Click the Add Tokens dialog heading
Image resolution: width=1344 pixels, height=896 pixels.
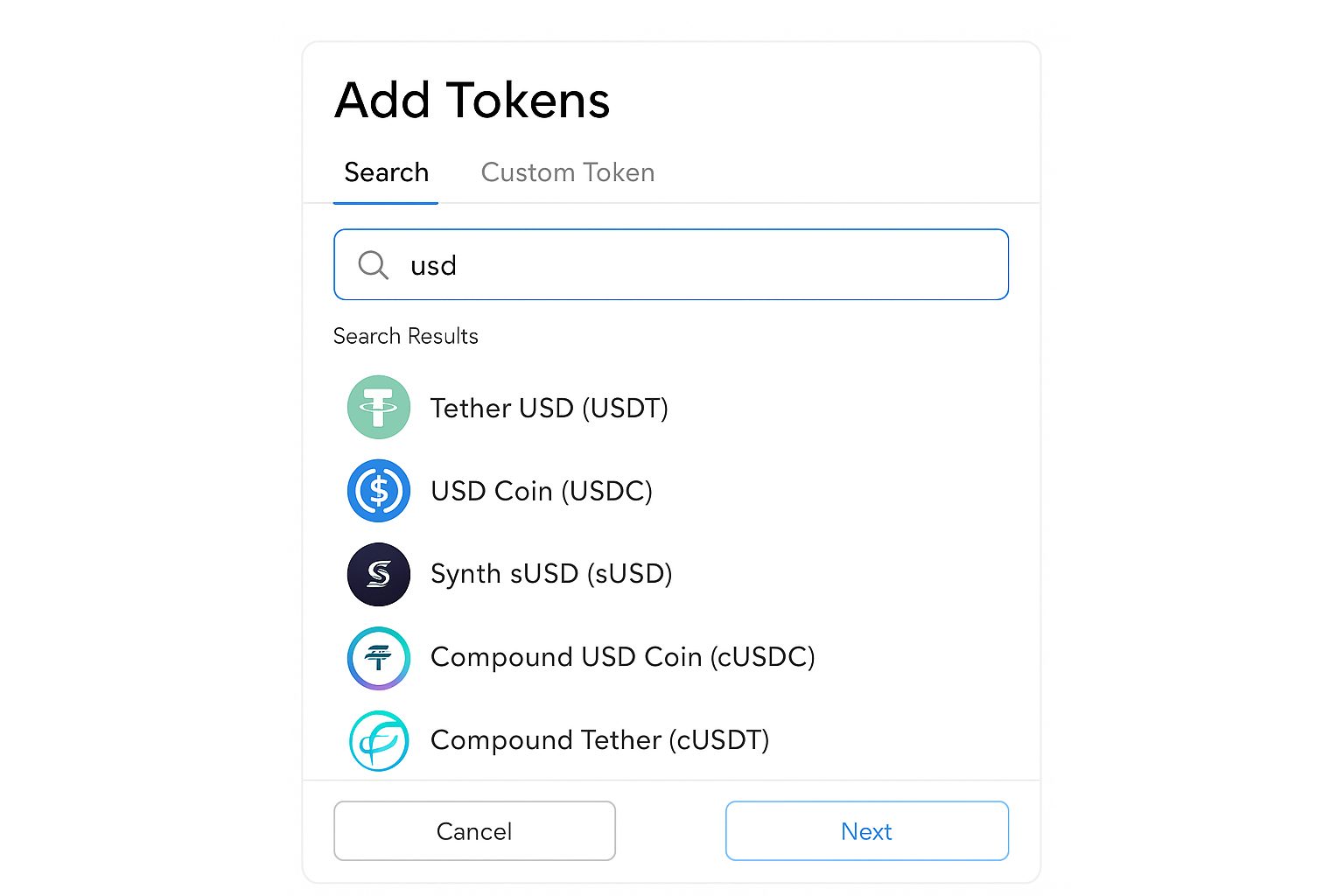(472, 101)
